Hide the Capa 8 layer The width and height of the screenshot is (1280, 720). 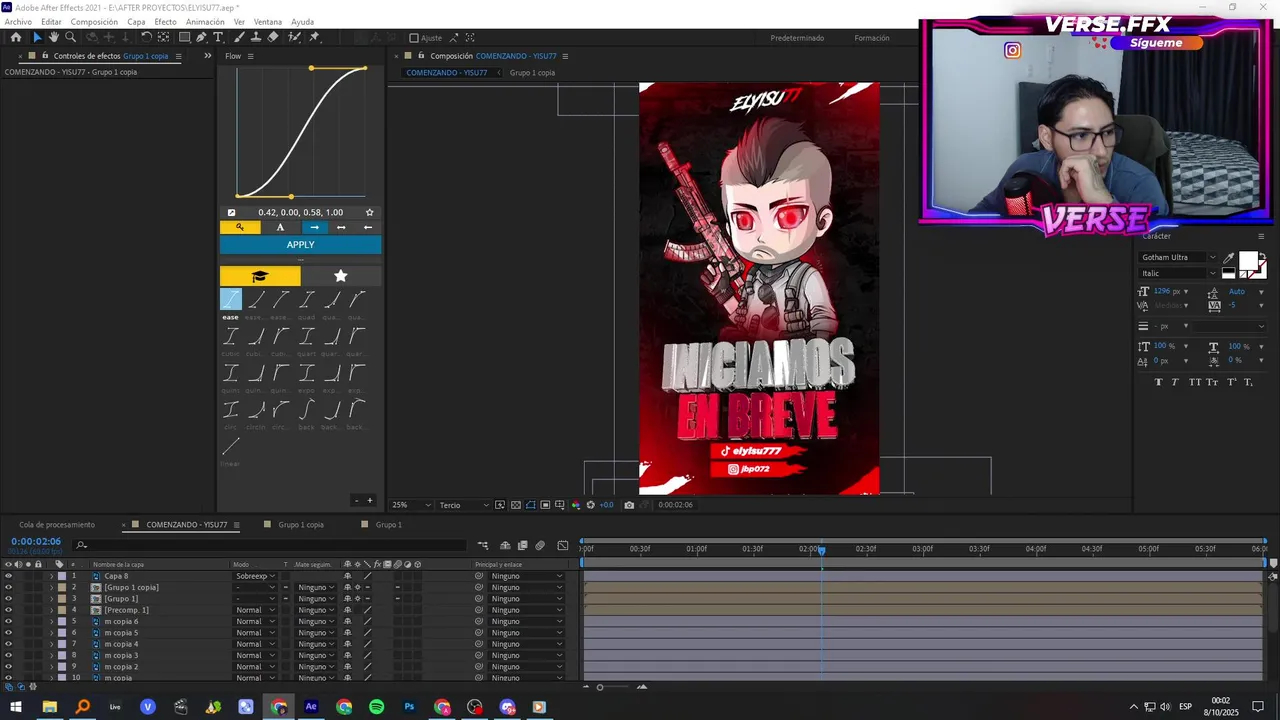click(x=8, y=576)
